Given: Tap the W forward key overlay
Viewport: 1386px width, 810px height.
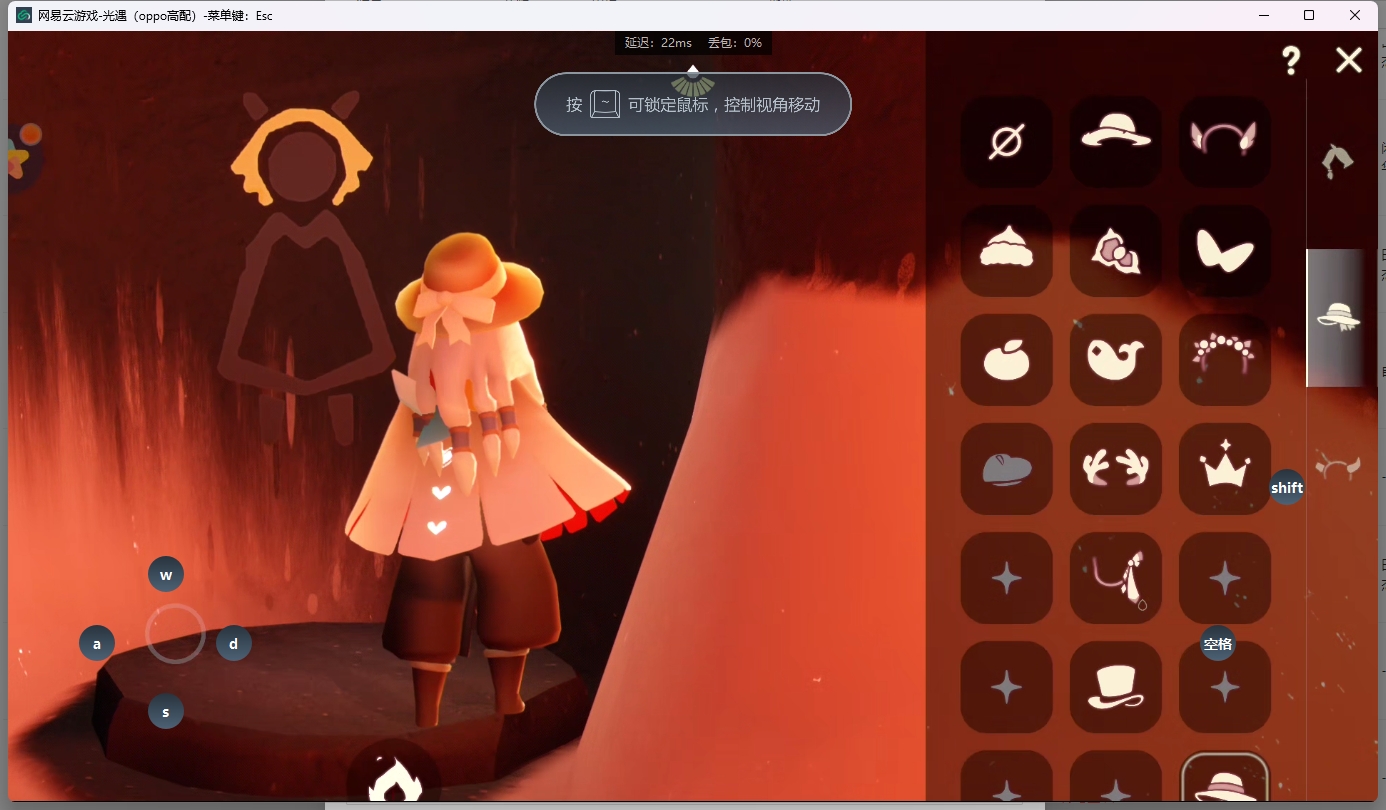Looking at the screenshot, I should pos(166,575).
